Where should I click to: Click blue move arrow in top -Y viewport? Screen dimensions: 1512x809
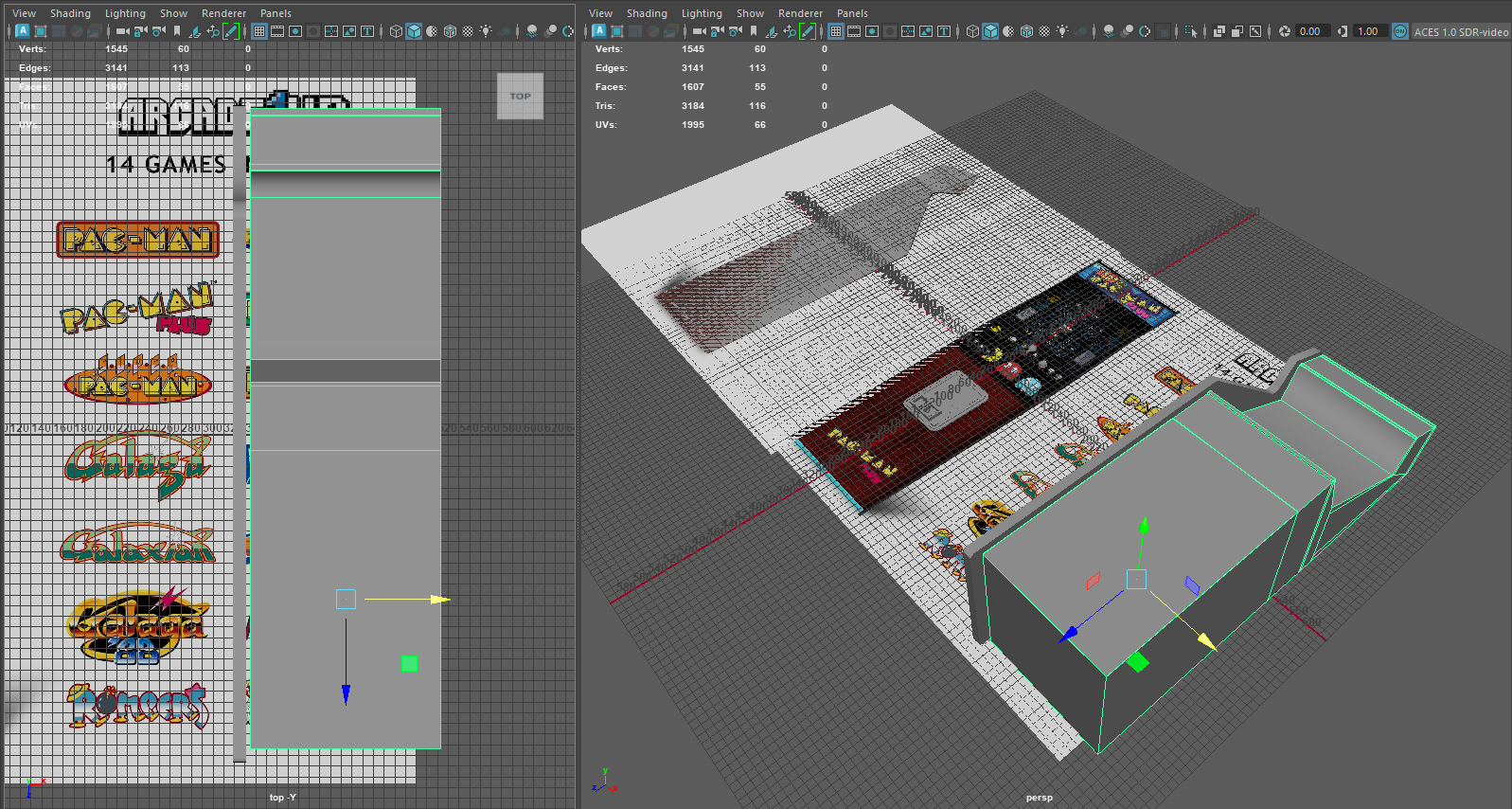click(346, 694)
